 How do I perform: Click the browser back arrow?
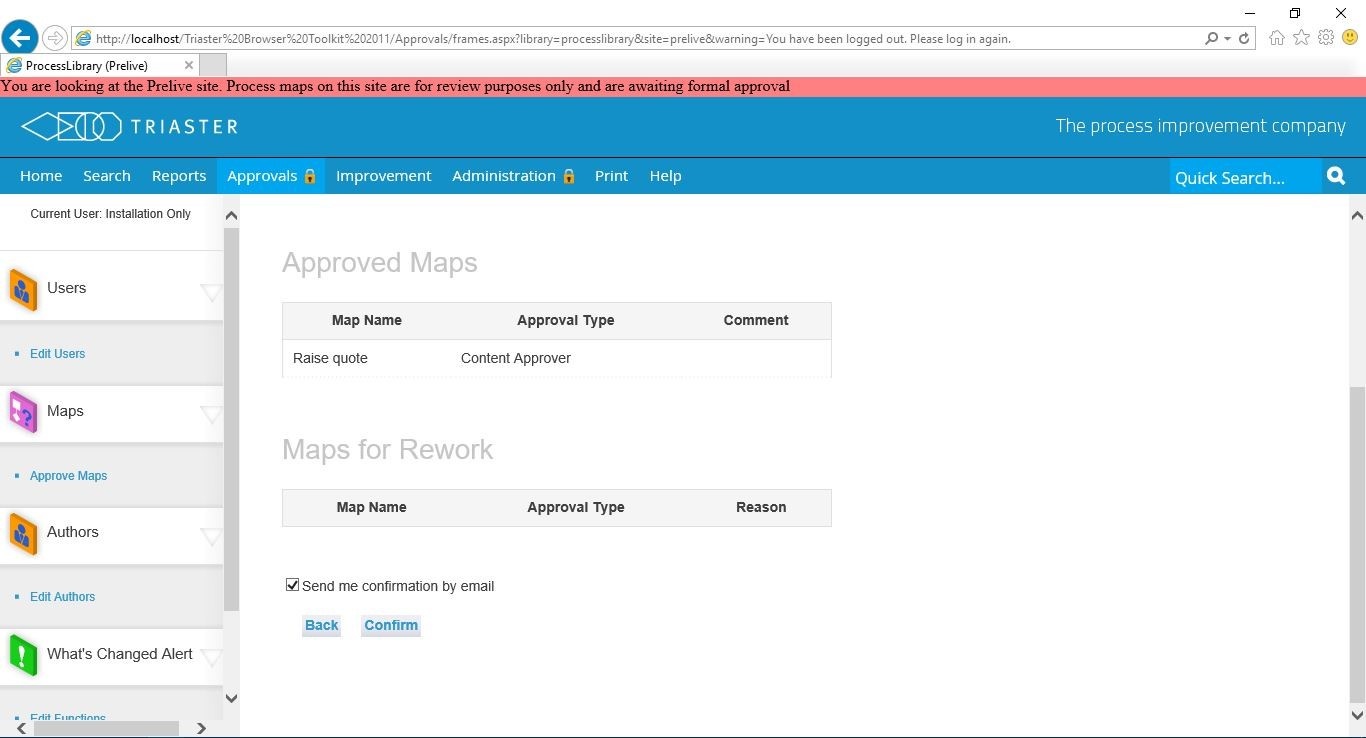click(x=19, y=37)
